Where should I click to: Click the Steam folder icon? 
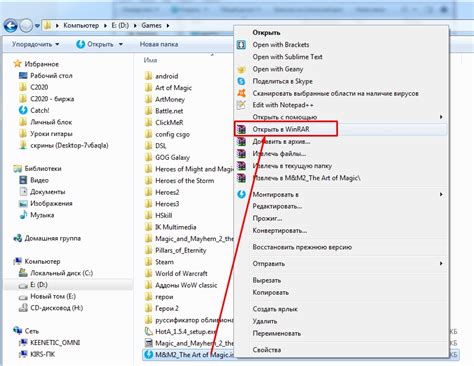(149, 262)
